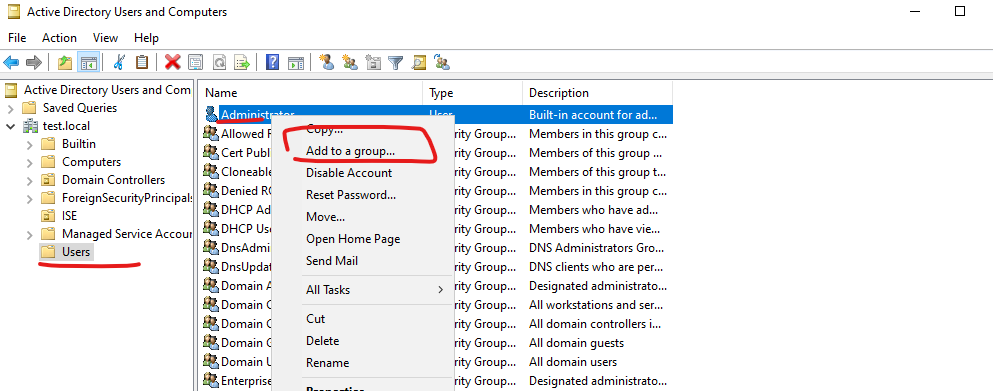Click the funnel Filter Options toolbar icon
The image size is (993, 391).
coord(396,62)
